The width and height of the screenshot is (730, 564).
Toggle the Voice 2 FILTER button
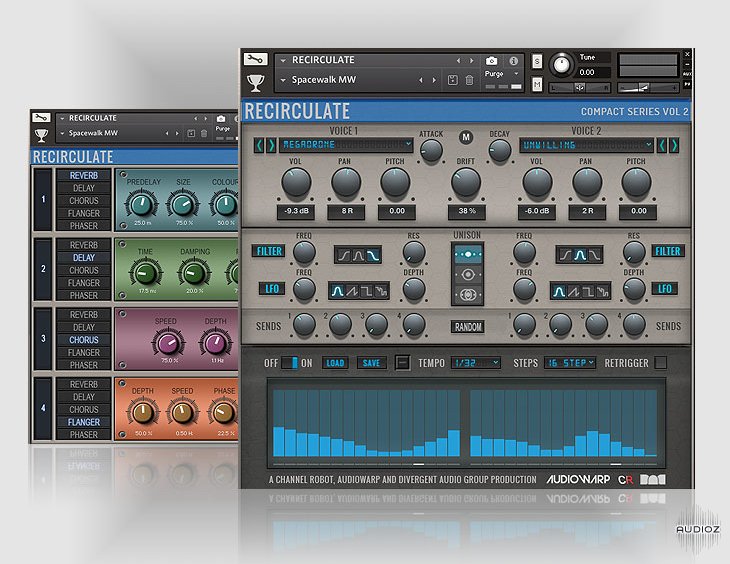click(668, 251)
